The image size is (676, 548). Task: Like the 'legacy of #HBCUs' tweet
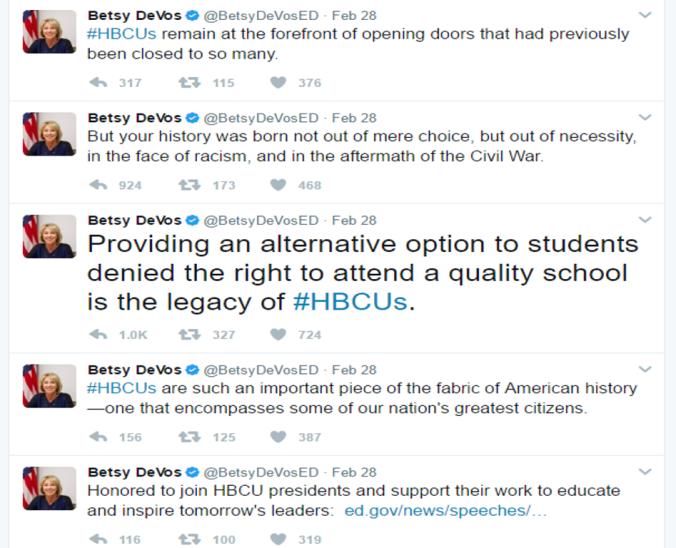[x=279, y=335]
